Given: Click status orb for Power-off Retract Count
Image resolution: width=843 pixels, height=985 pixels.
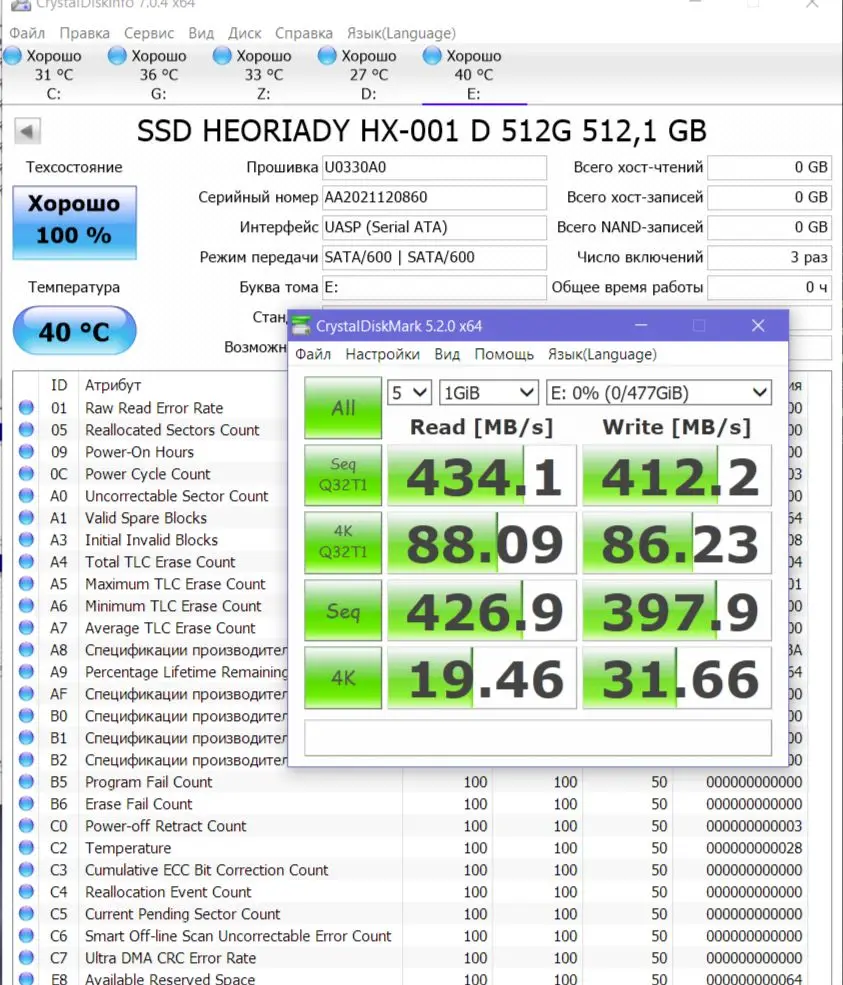Looking at the screenshot, I should pos(26,825).
